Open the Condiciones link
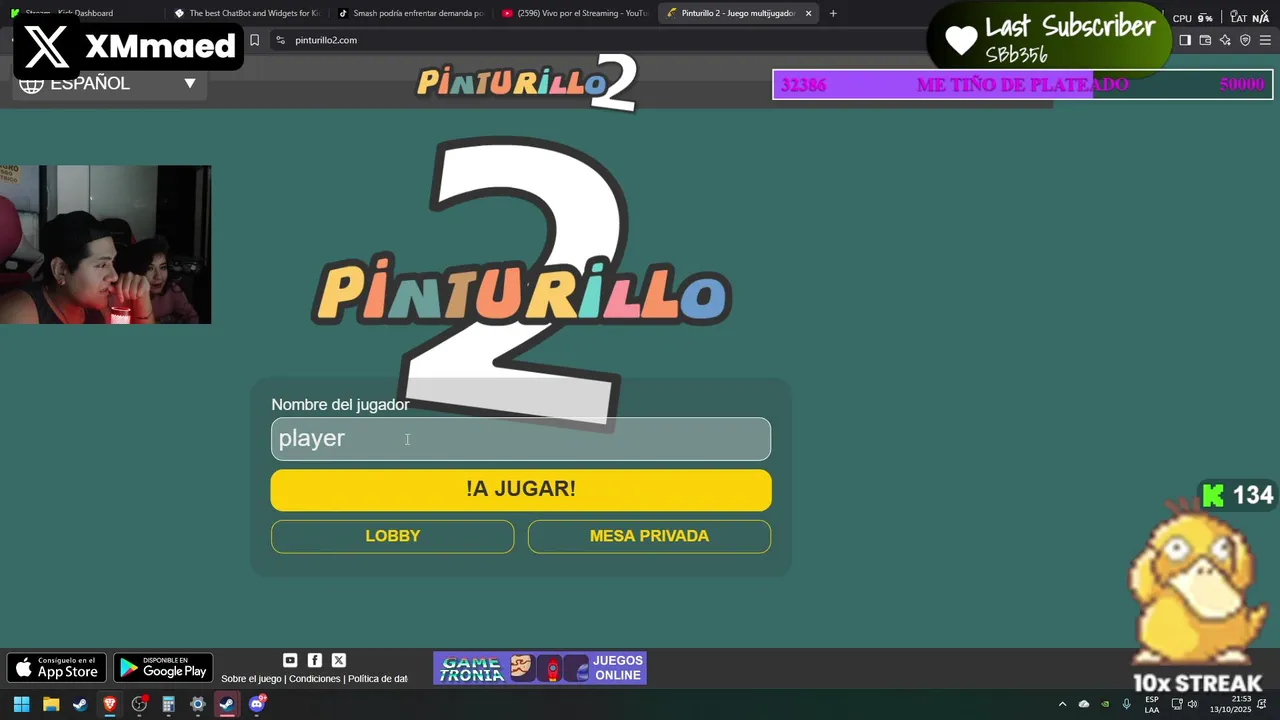 click(315, 679)
